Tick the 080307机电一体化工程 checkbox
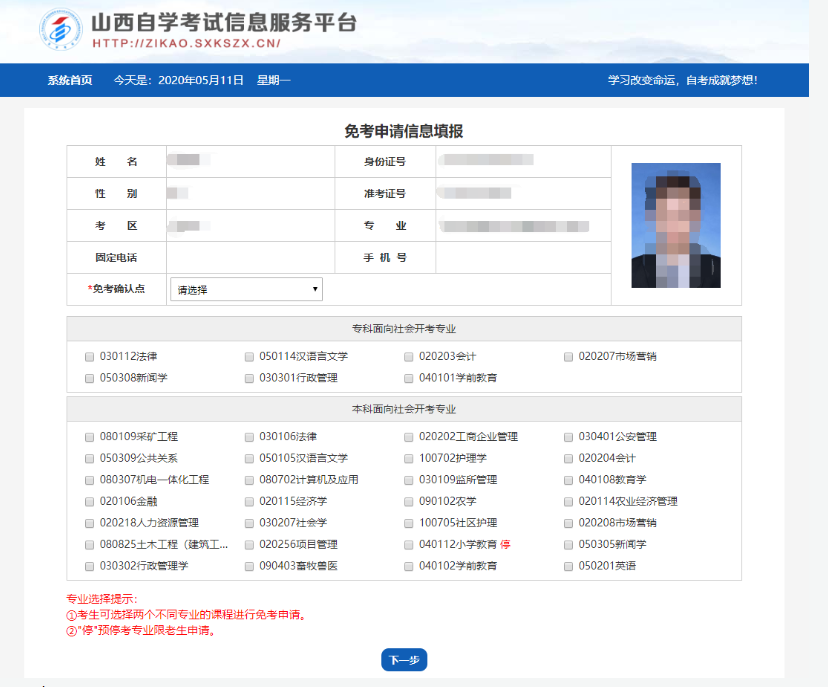Viewport: 828px width, 687px height. click(x=89, y=481)
